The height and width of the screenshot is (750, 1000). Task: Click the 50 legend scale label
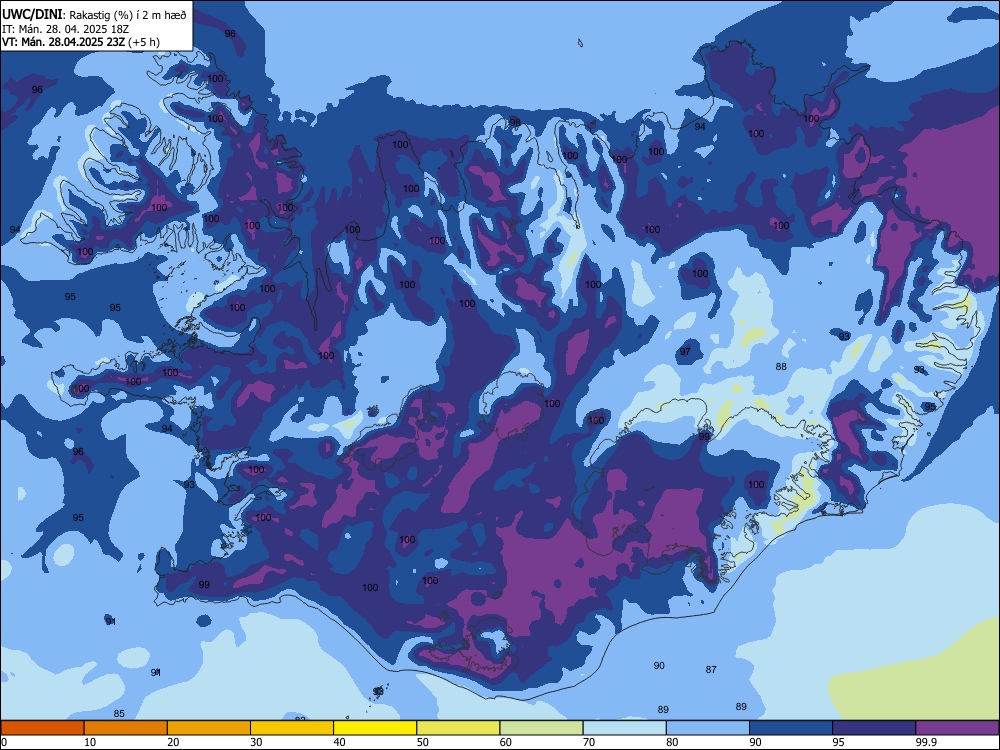pos(422,742)
